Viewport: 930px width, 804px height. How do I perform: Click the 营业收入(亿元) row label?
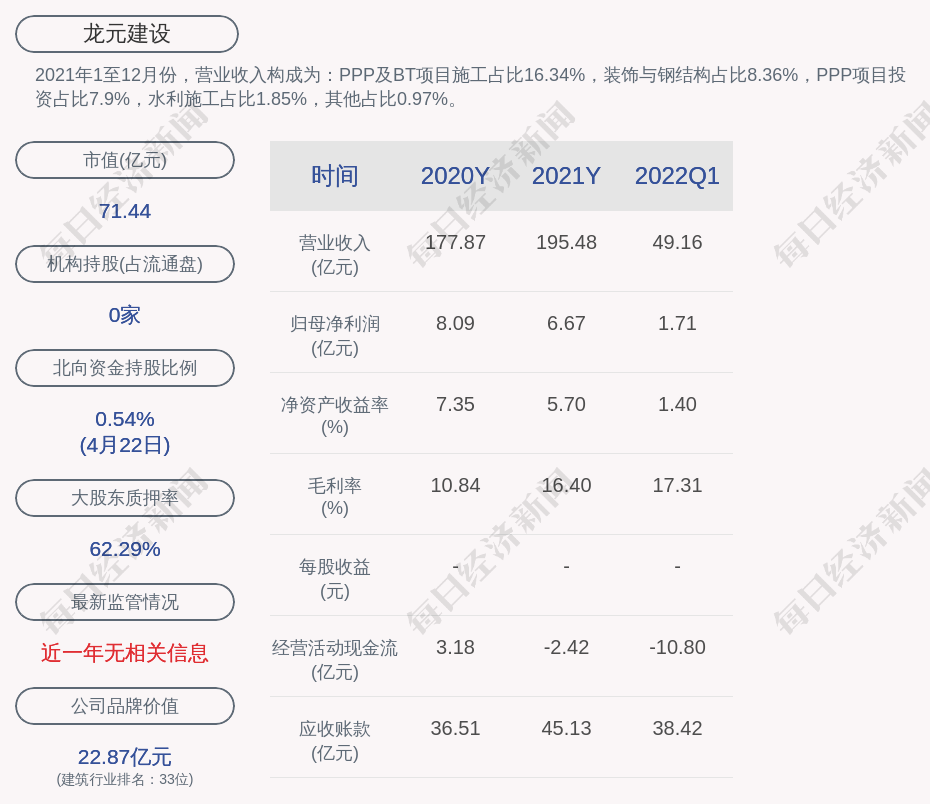335,255
